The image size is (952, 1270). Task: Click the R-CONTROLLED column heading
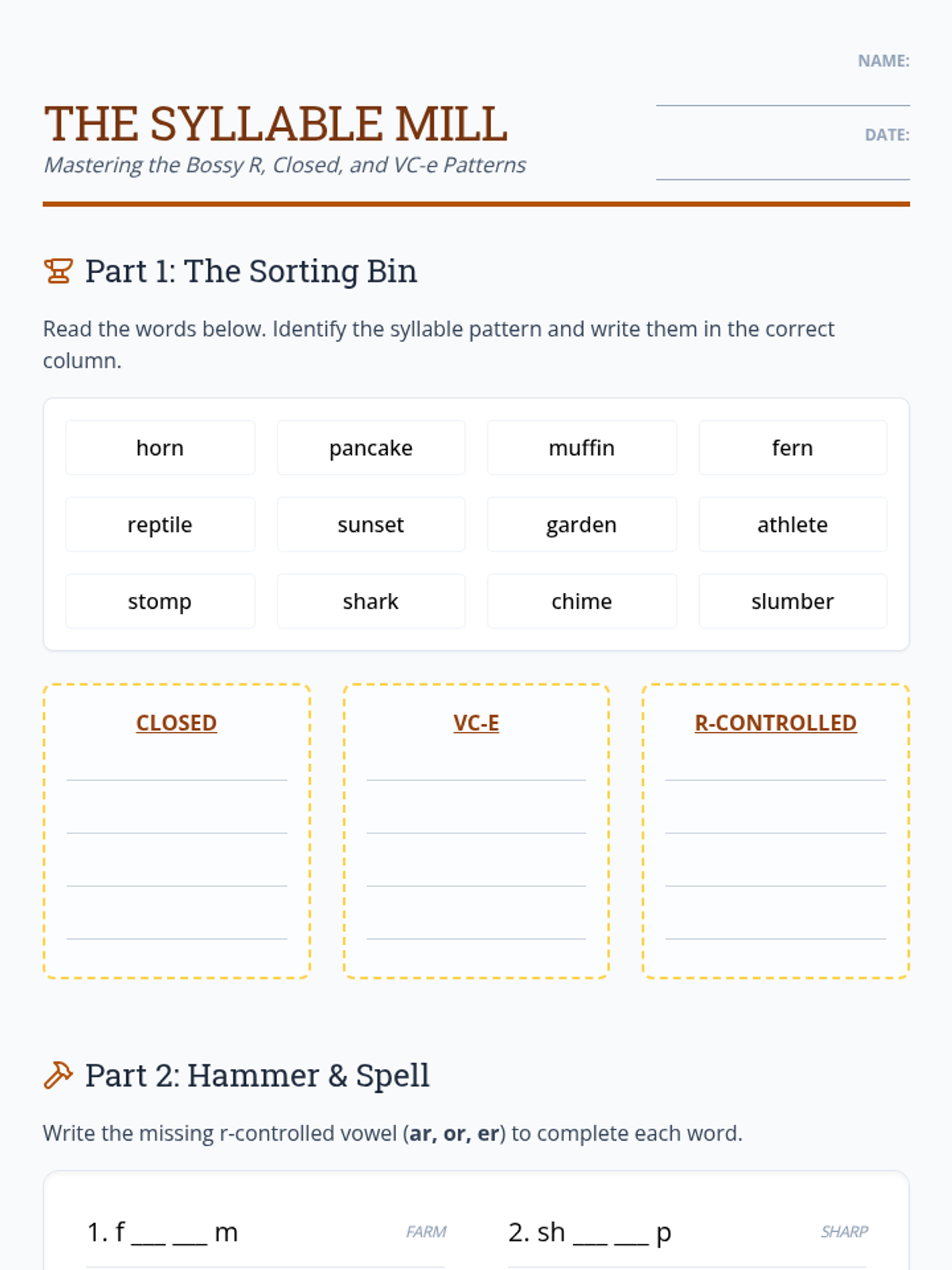(775, 723)
